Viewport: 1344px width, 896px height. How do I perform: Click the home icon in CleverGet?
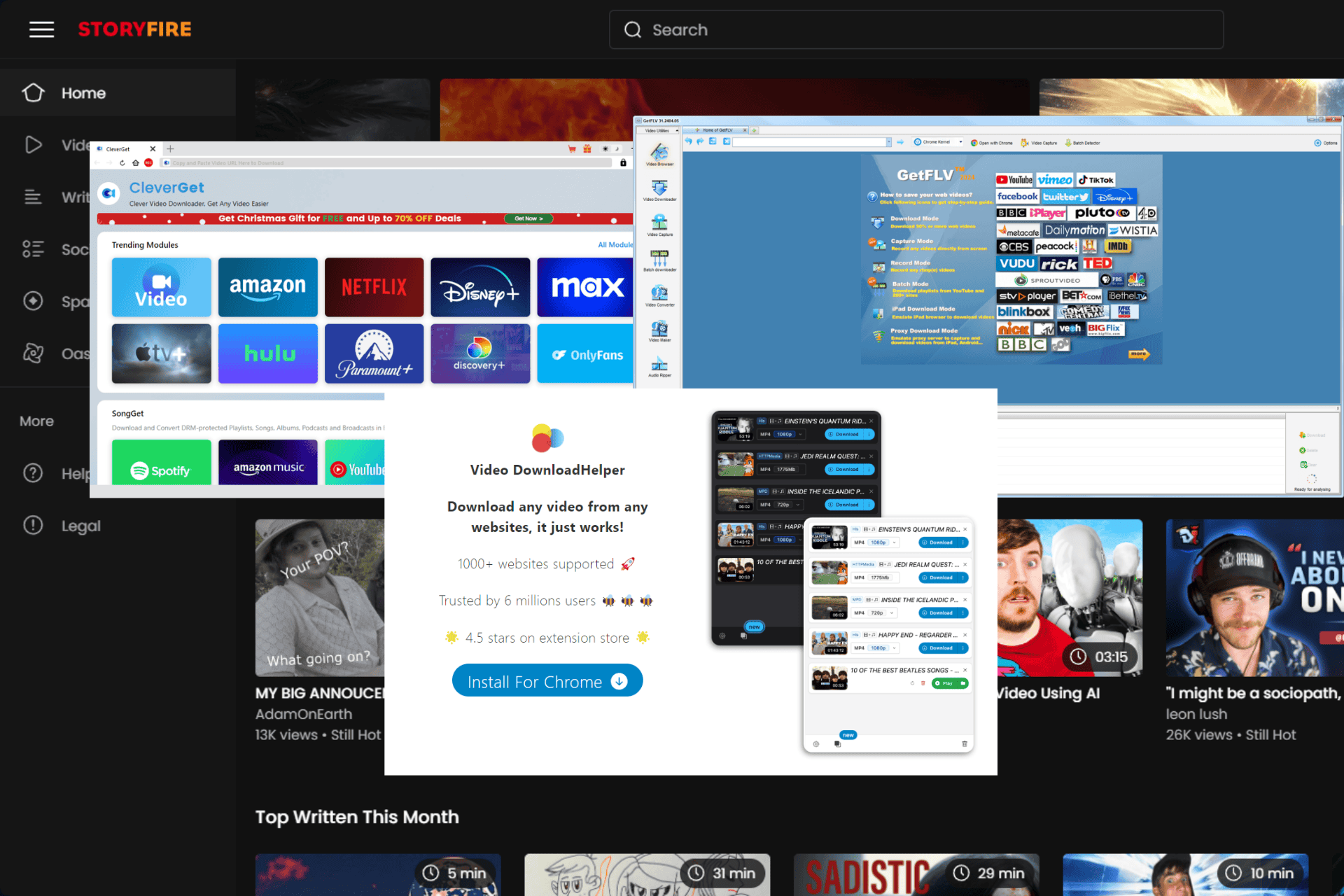click(x=135, y=163)
